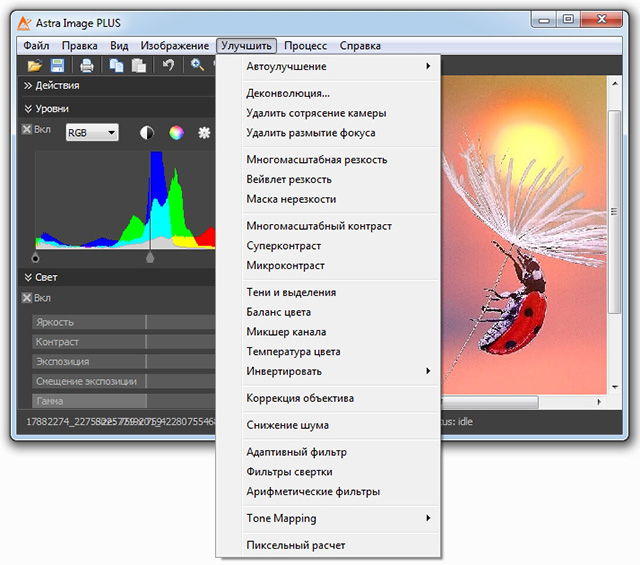Click the Copy icon in toolbar
Viewport: 640px width, 565px height.
click(117, 66)
